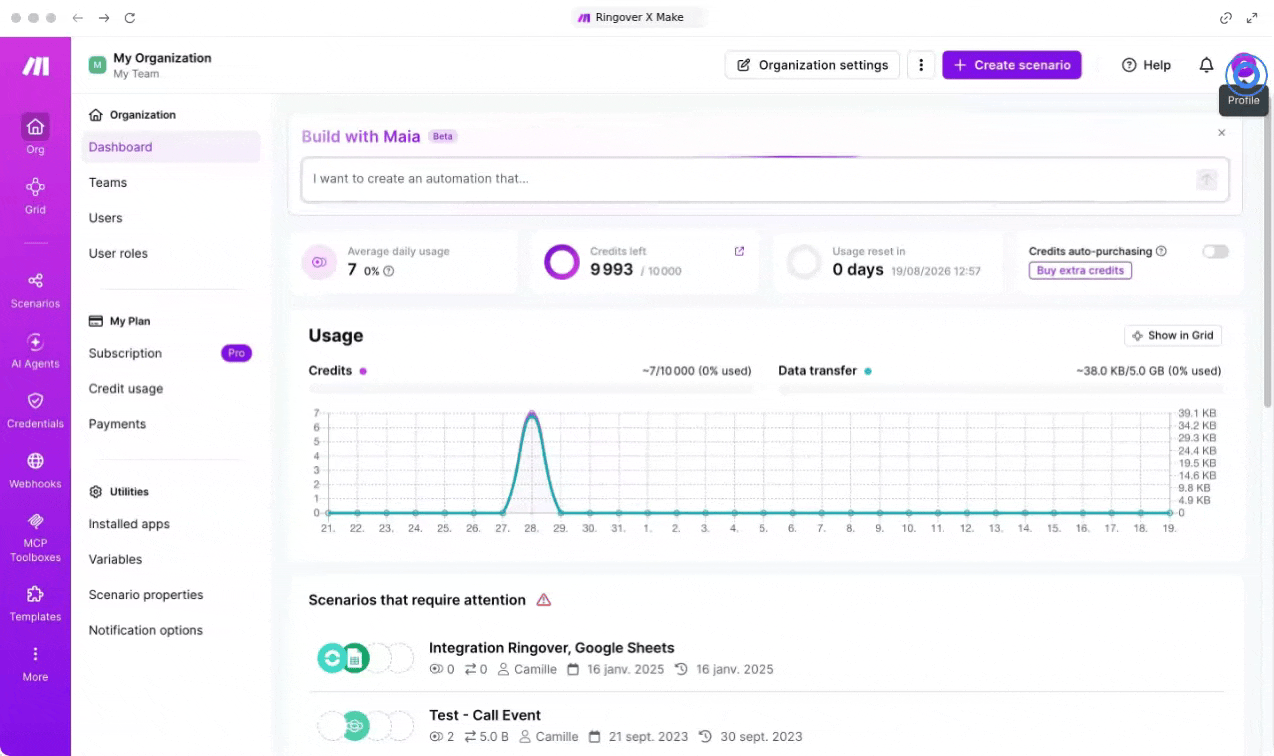1274x756 pixels.
Task: Open the Help menu
Action: point(1146,65)
